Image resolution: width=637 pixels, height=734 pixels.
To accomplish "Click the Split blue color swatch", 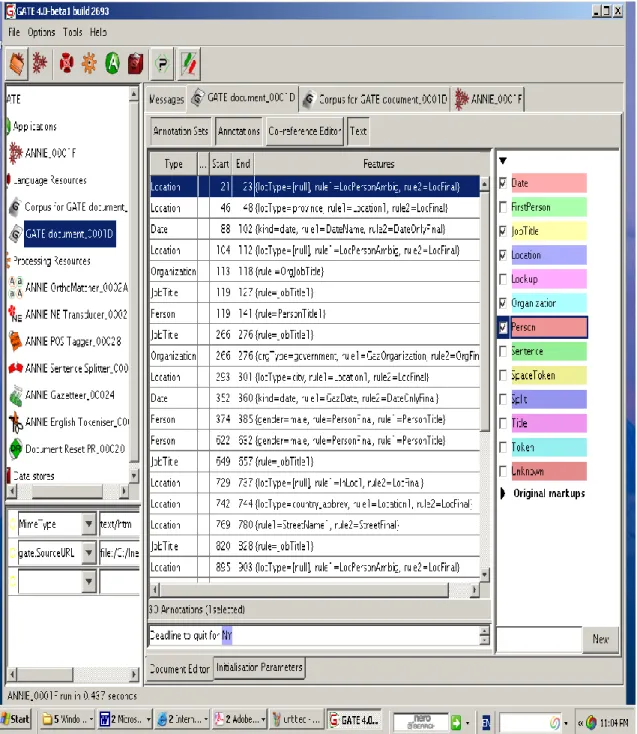I will [549, 399].
